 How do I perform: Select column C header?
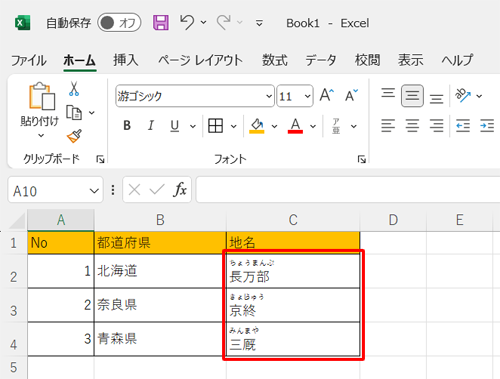tap(293, 220)
